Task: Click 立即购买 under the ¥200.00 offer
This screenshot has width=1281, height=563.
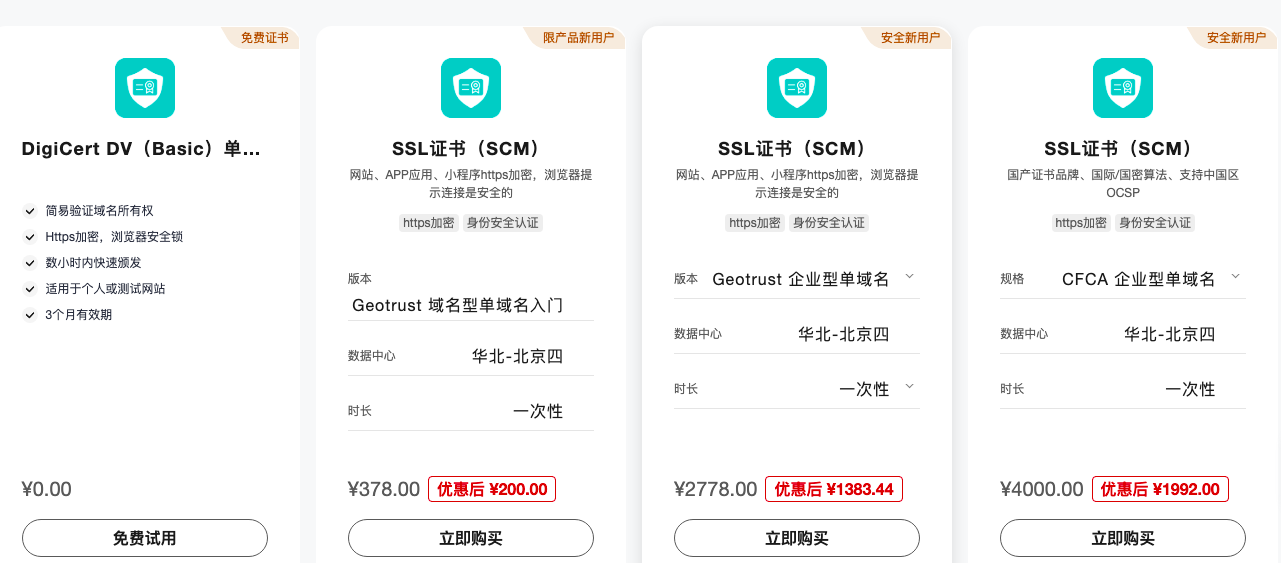Action: point(471,538)
